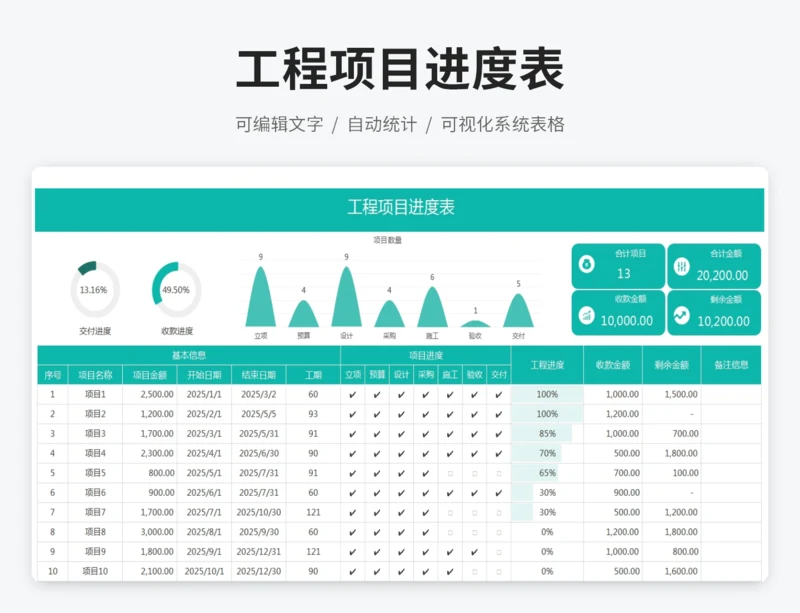
Task: Select the 1,500.00 remaining amount for 项目1
Action: pos(681,395)
